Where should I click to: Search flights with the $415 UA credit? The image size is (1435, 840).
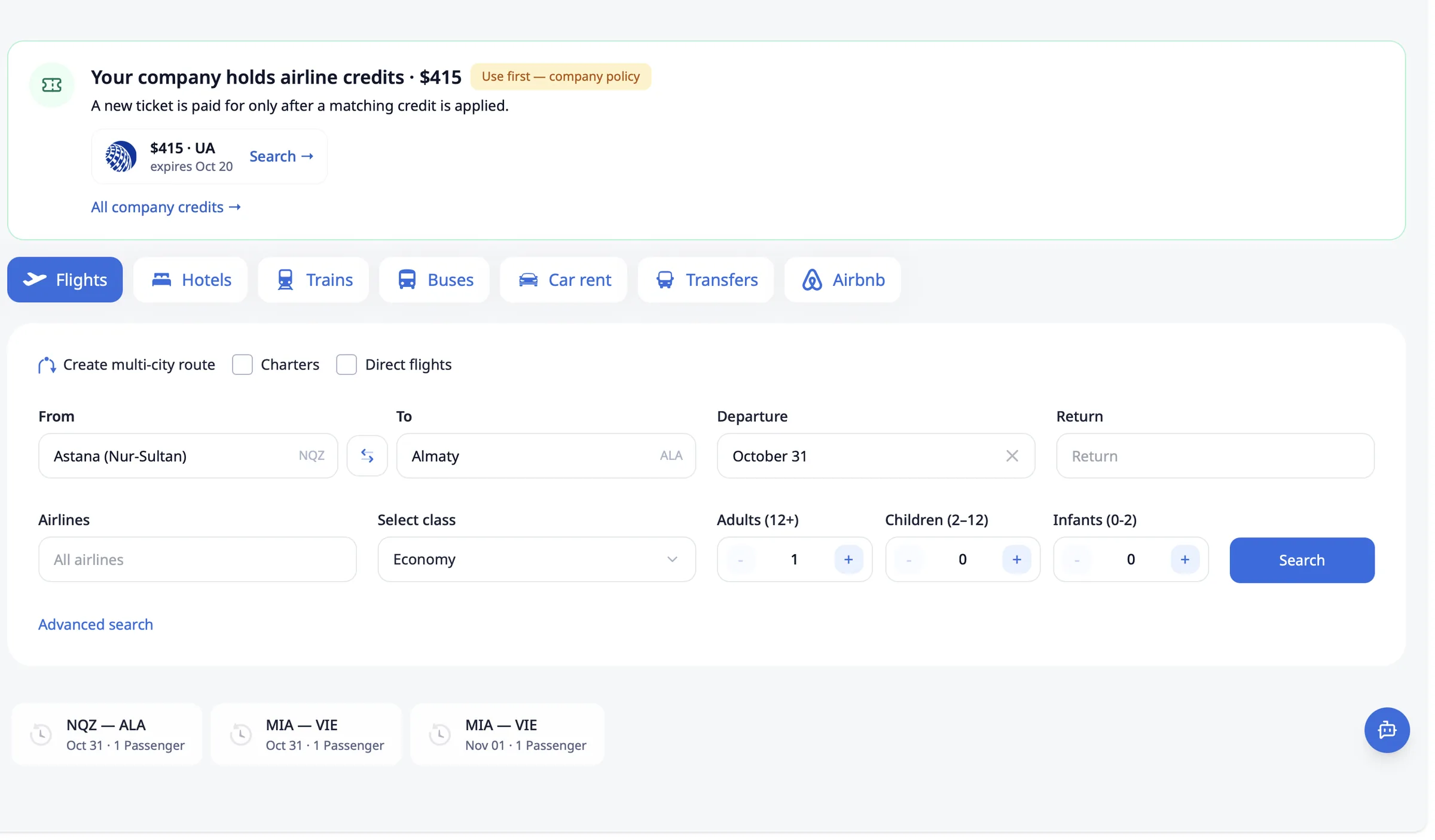tap(281, 157)
